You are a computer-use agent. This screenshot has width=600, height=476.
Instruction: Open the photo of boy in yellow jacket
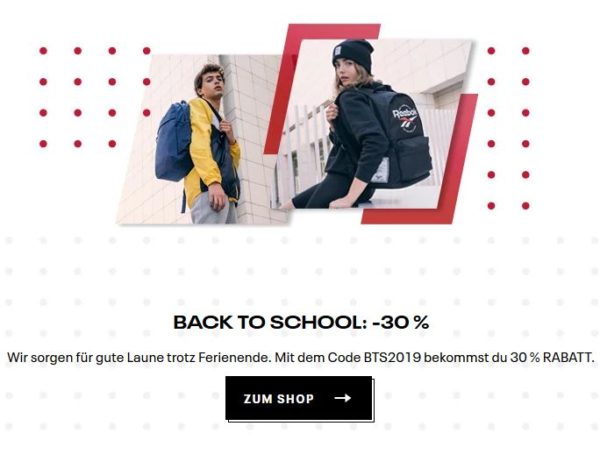205,139
